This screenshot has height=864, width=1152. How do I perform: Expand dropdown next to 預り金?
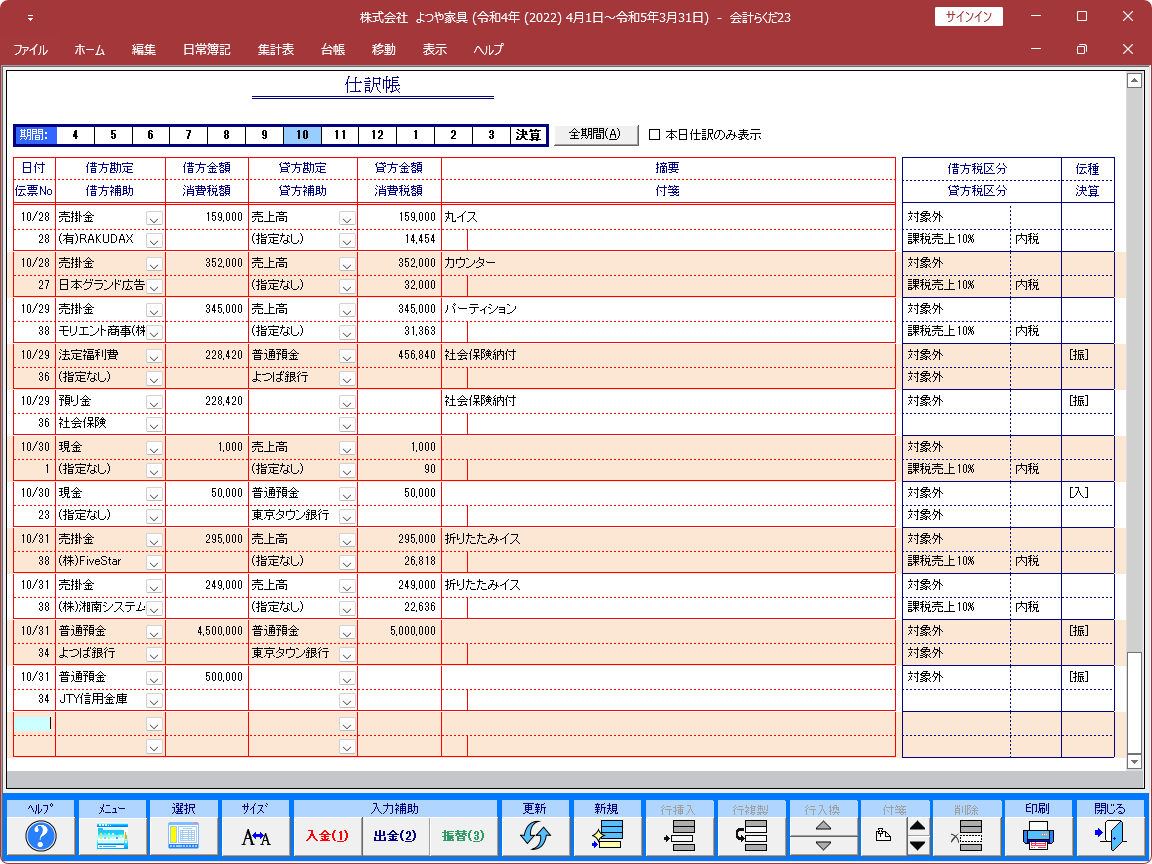pos(154,403)
